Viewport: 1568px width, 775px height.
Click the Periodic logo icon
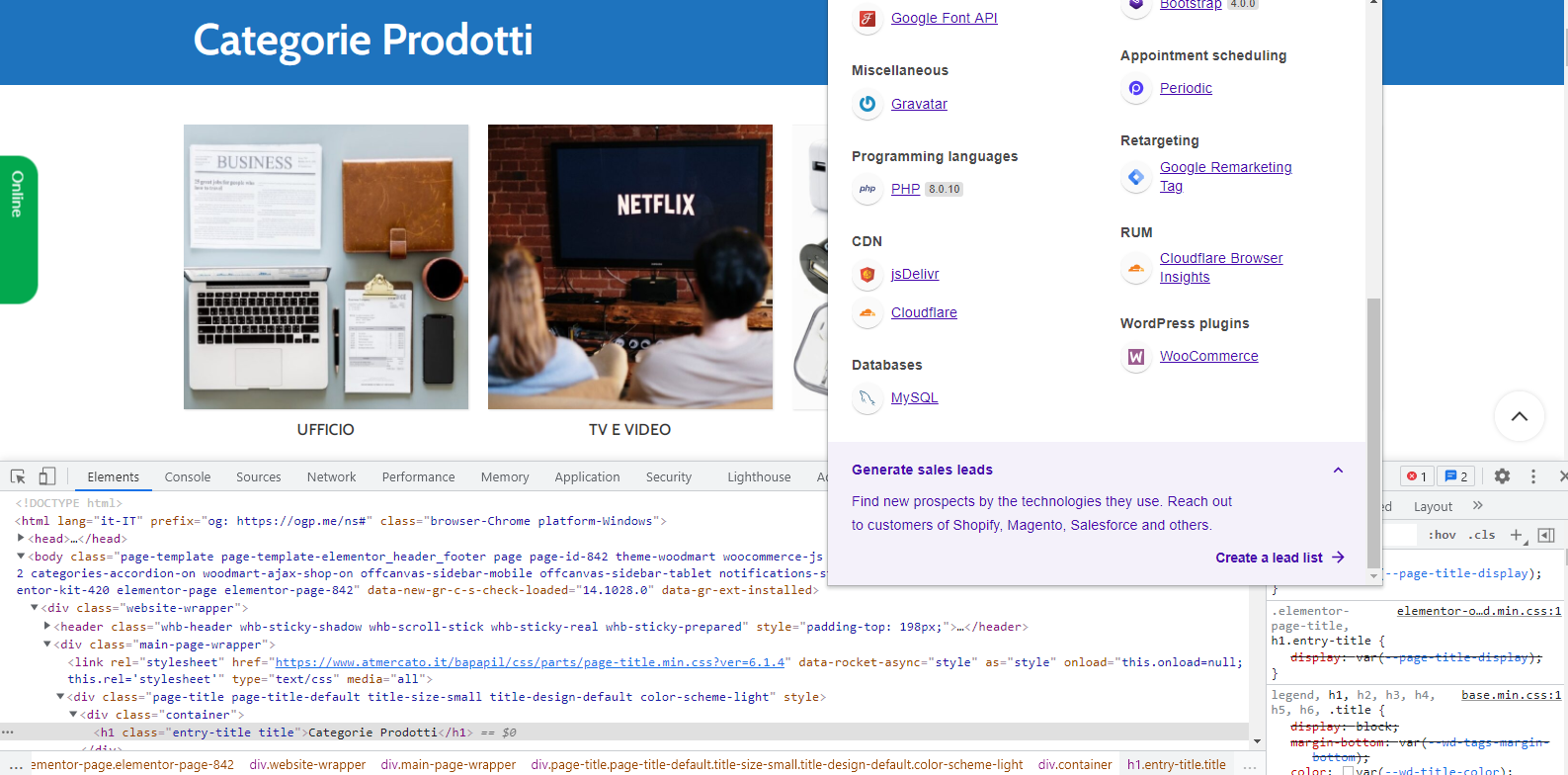tap(1135, 88)
